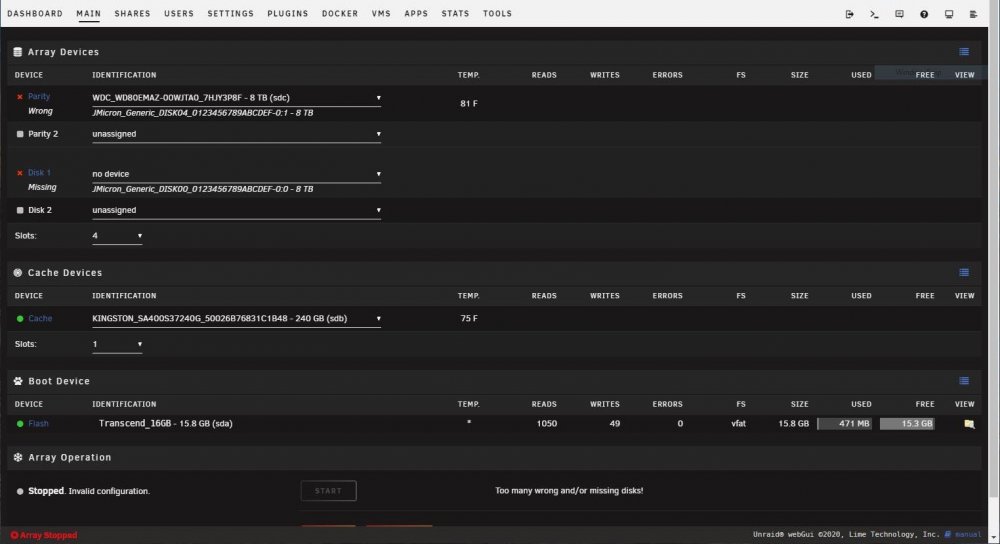Image resolution: width=1000 pixels, height=544 pixels.
Task: Go to the DASHBOARD tab
Action: click(x=35, y=13)
